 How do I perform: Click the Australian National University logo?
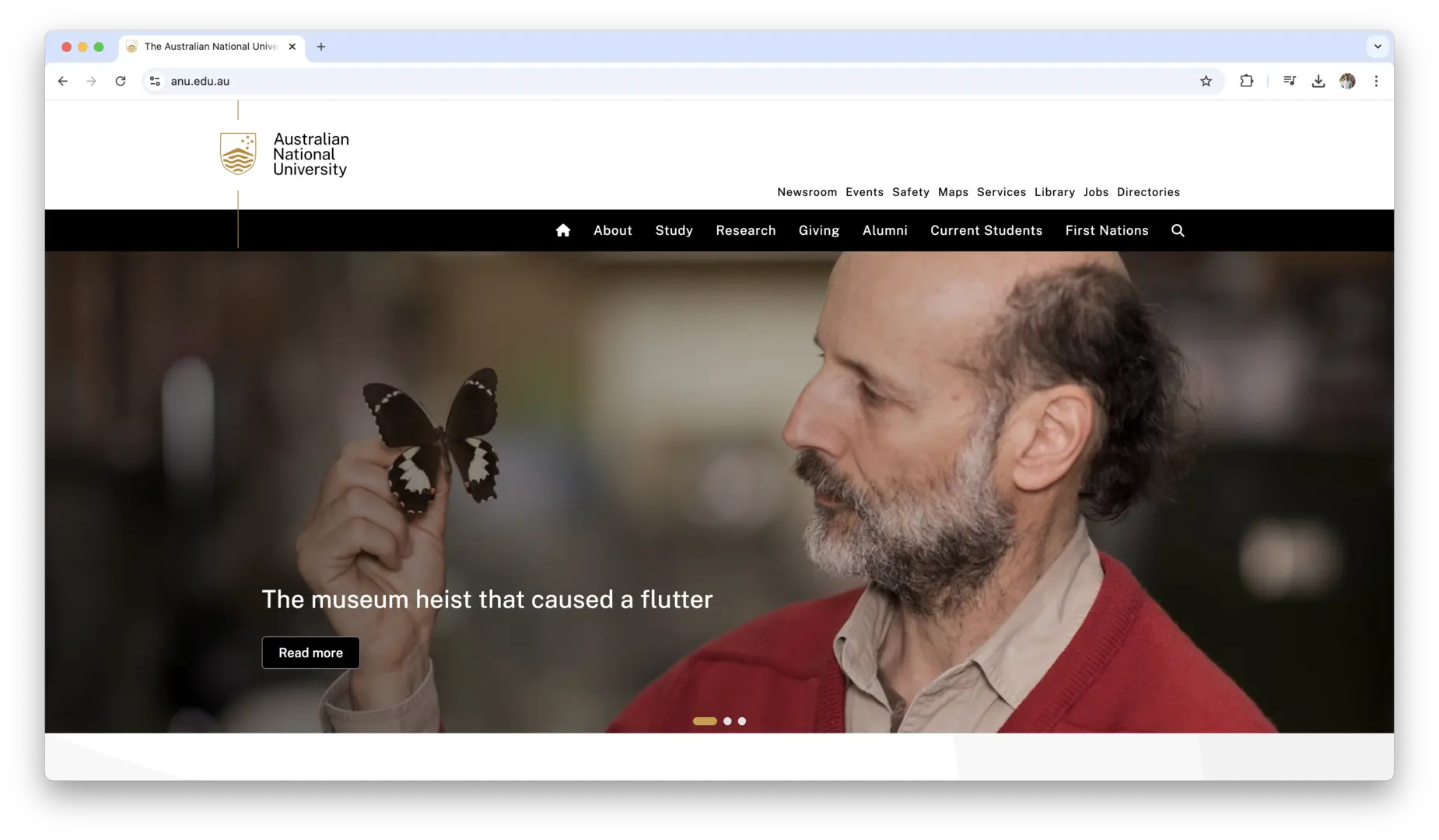[x=285, y=154]
